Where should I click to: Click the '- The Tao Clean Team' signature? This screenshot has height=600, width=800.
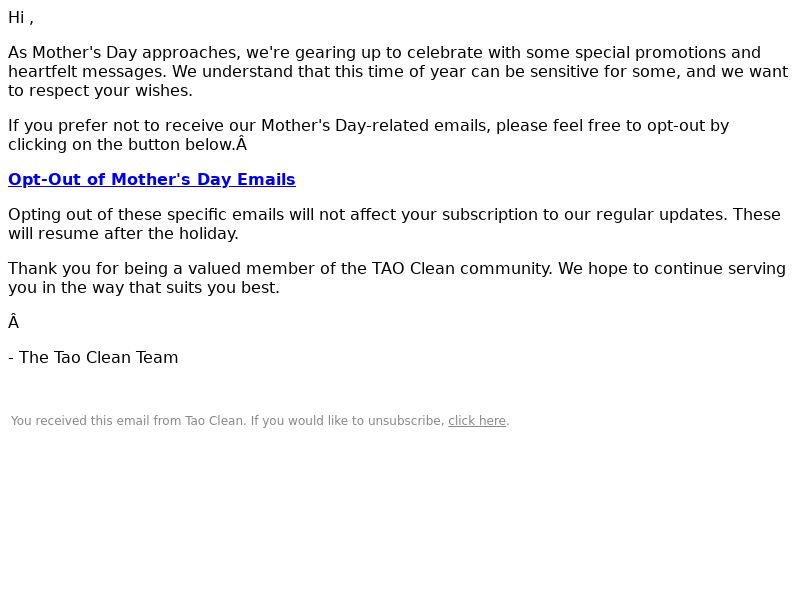[93, 358]
